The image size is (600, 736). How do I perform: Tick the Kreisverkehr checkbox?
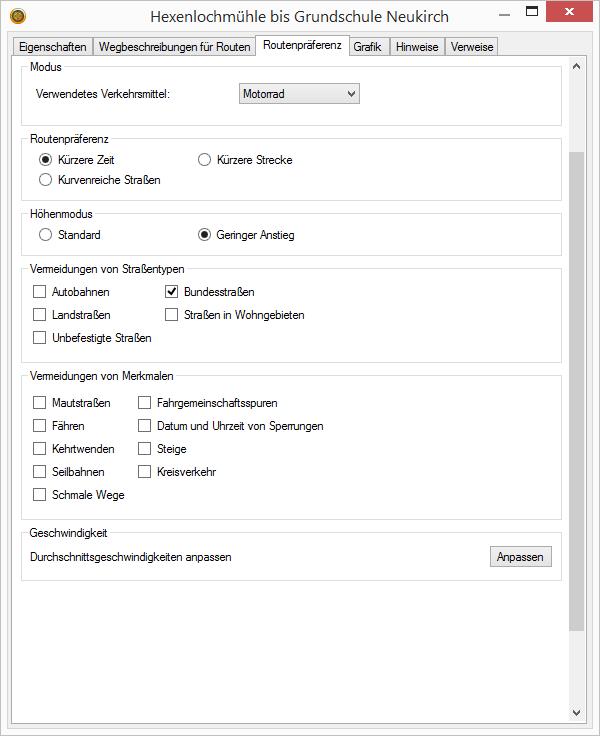point(145,472)
